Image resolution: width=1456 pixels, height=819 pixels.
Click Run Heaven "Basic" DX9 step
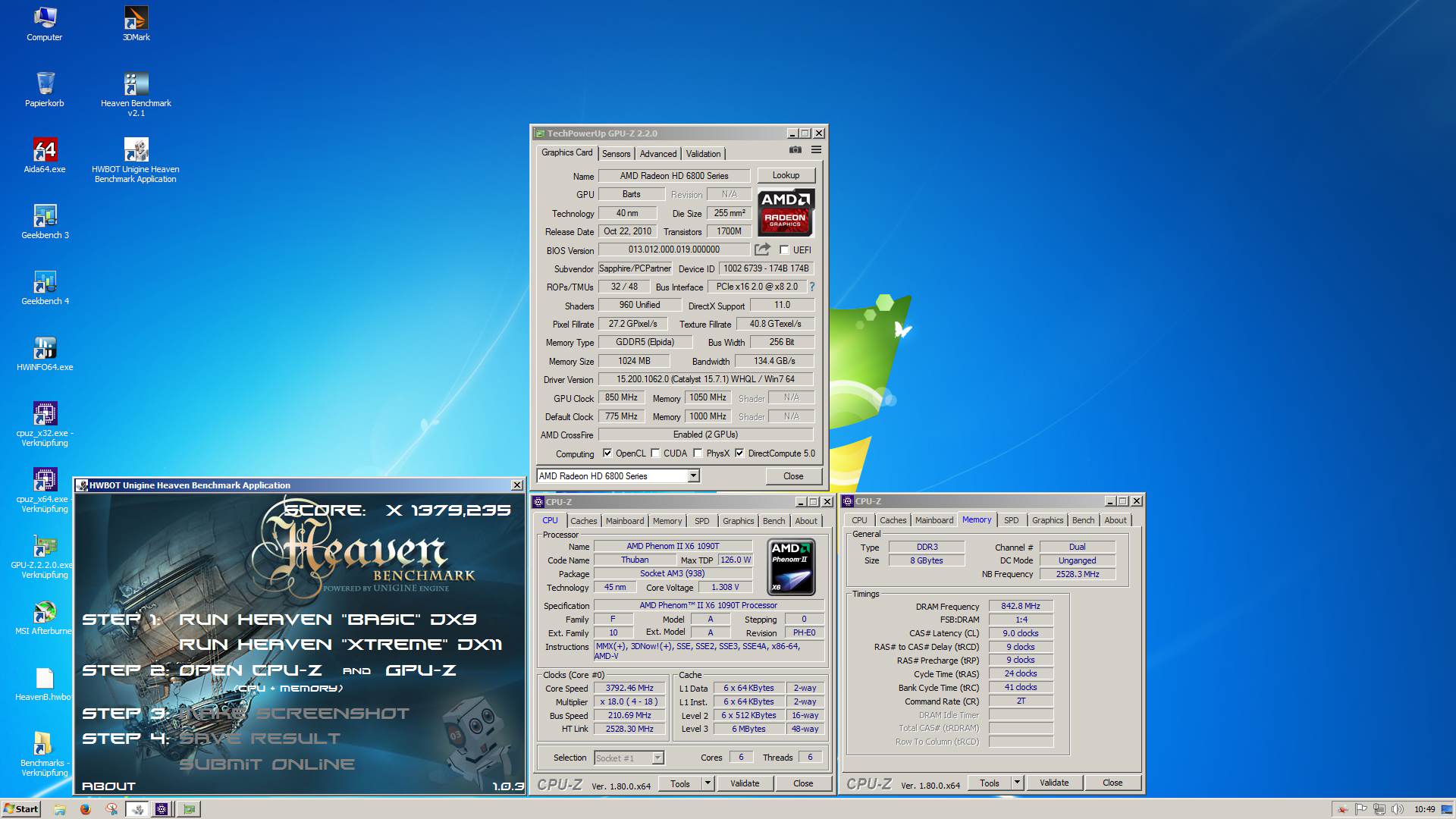click(328, 620)
